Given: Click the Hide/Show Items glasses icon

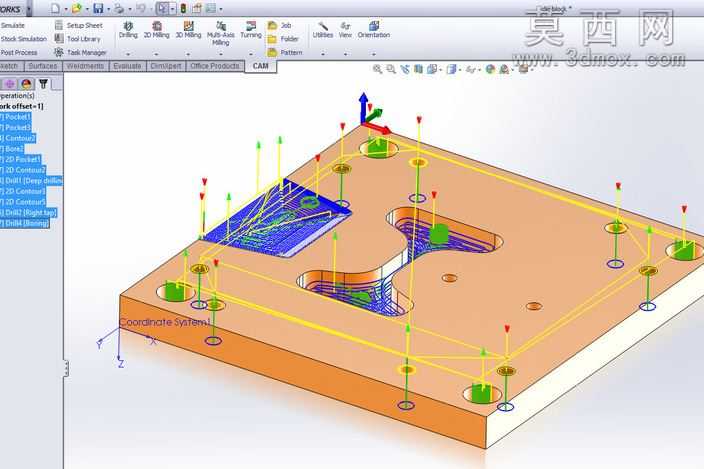Looking at the screenshot, I should [471, 69].
